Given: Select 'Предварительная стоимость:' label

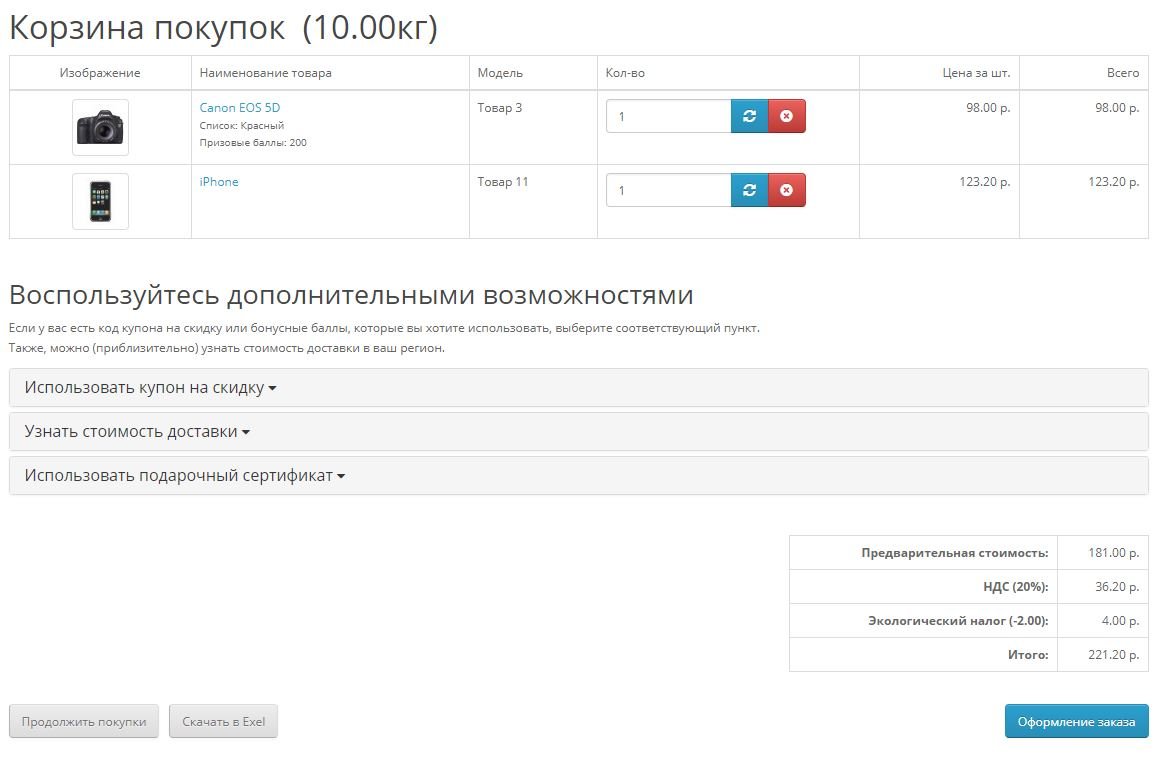Looking at the screenshot, I should 955,552.
